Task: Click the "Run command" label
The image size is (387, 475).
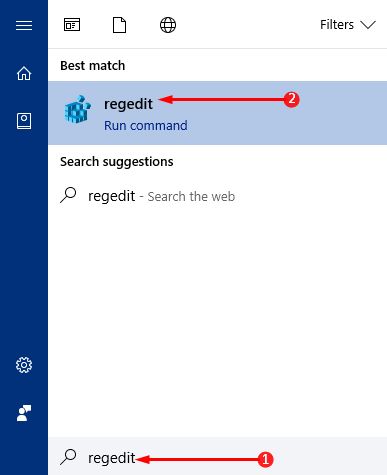Action: tap(146, 126)
